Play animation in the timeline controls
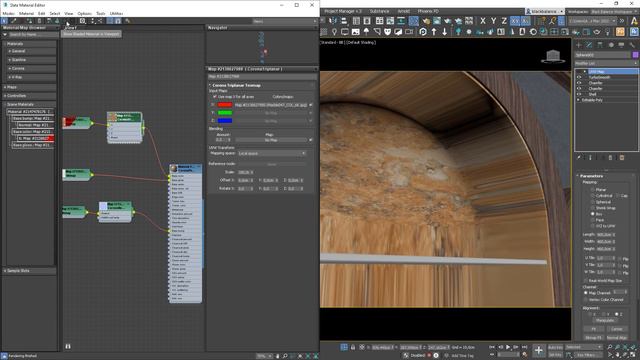This screenshot has height=360, width=640. point(508,347)
